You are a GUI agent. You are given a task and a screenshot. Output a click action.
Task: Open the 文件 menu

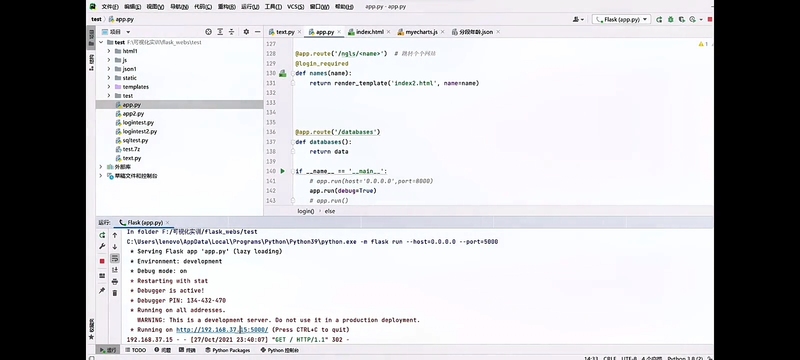pos(110,7)
